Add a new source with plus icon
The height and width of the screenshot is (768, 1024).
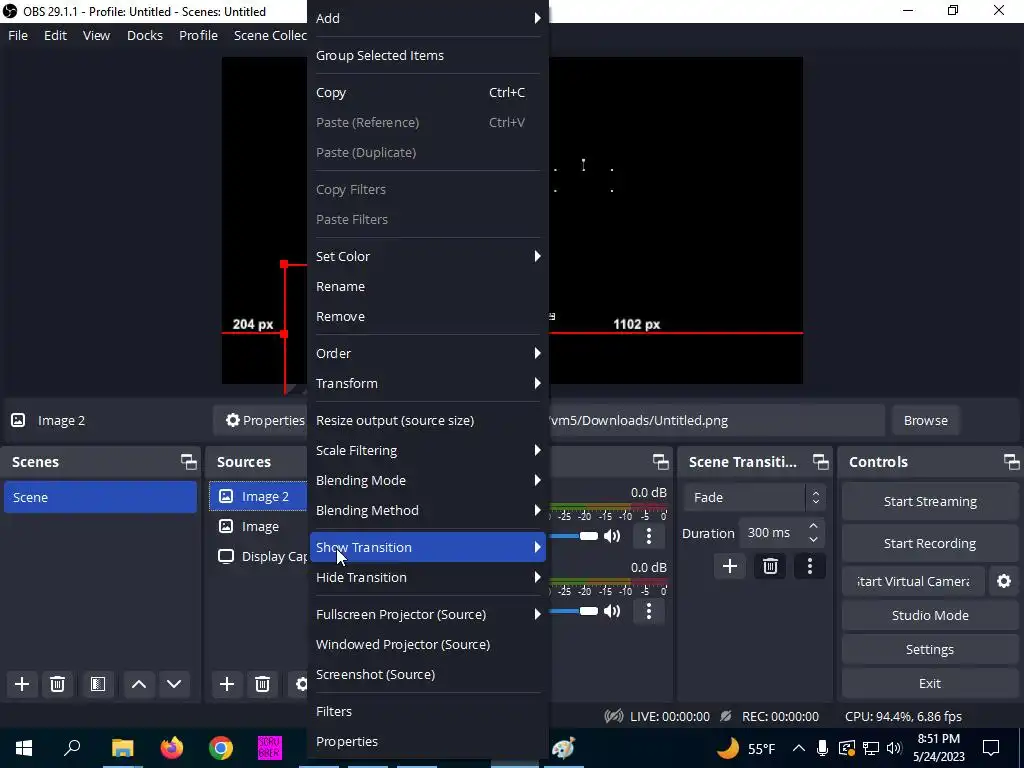[227, 684]
